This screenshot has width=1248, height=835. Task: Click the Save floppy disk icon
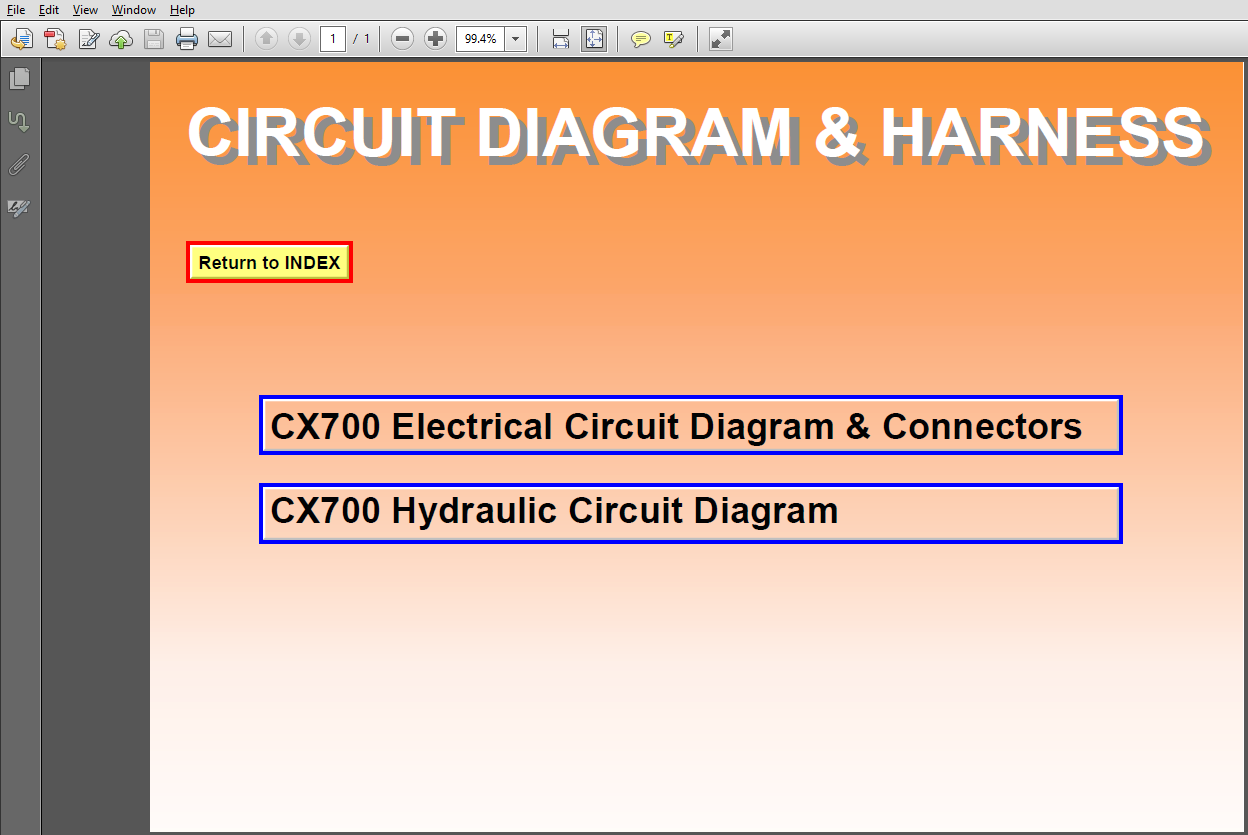tap(154, 39)
